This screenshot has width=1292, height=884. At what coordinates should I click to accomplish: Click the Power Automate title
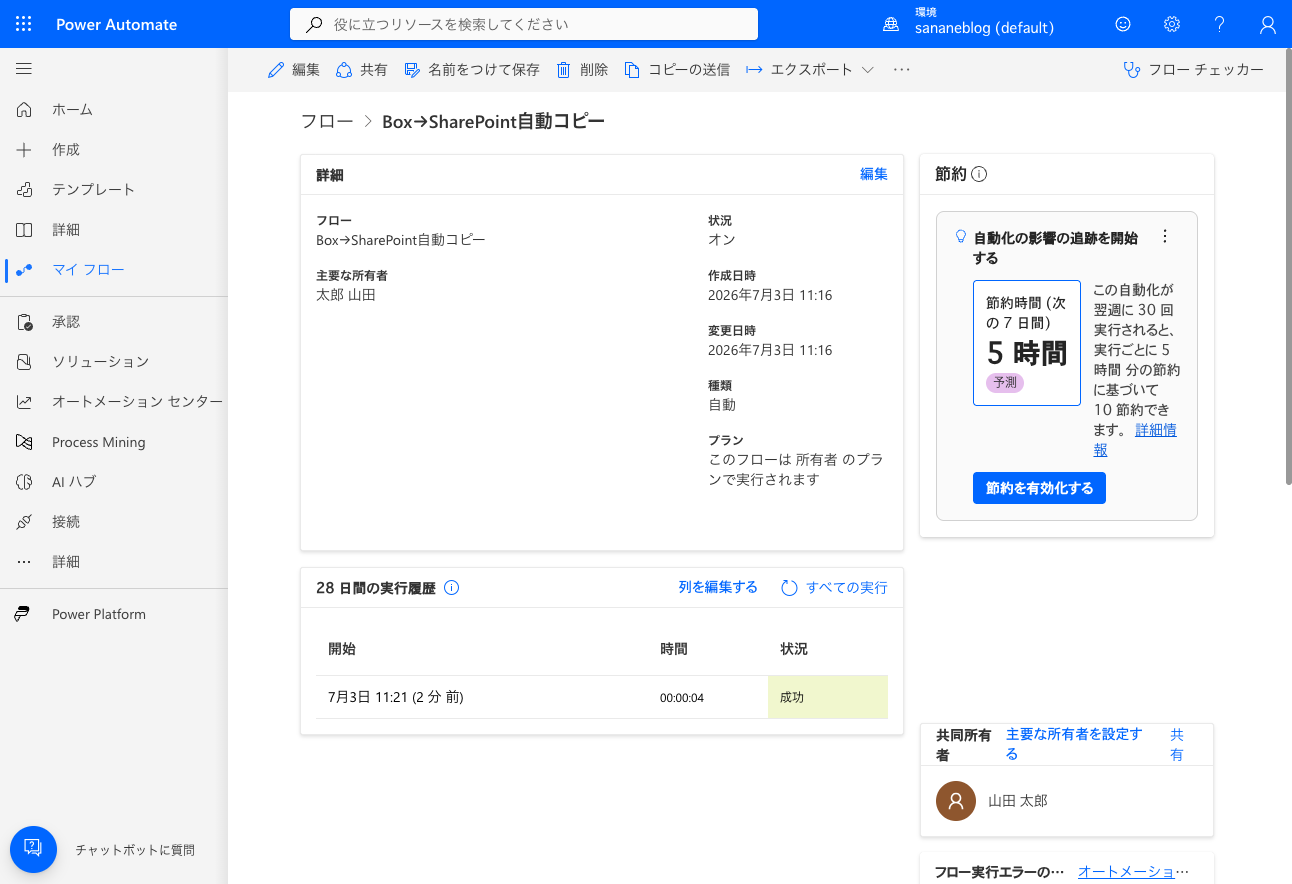[116, 24]
